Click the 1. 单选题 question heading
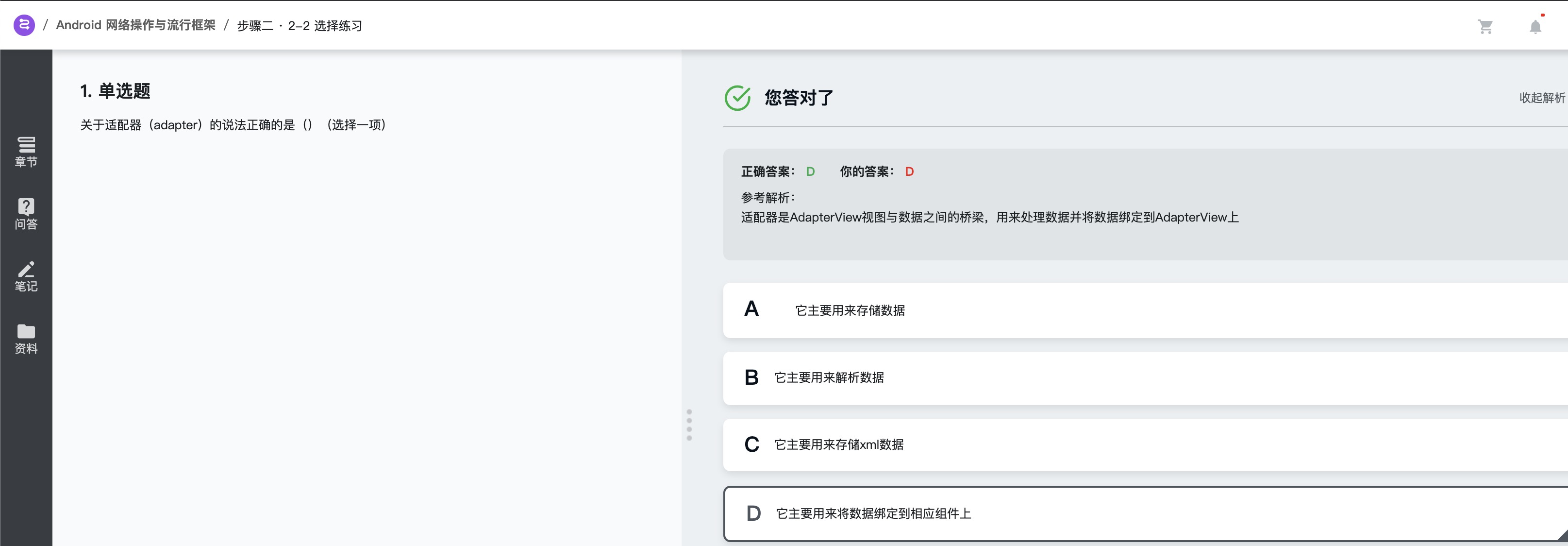 point(115,91)
